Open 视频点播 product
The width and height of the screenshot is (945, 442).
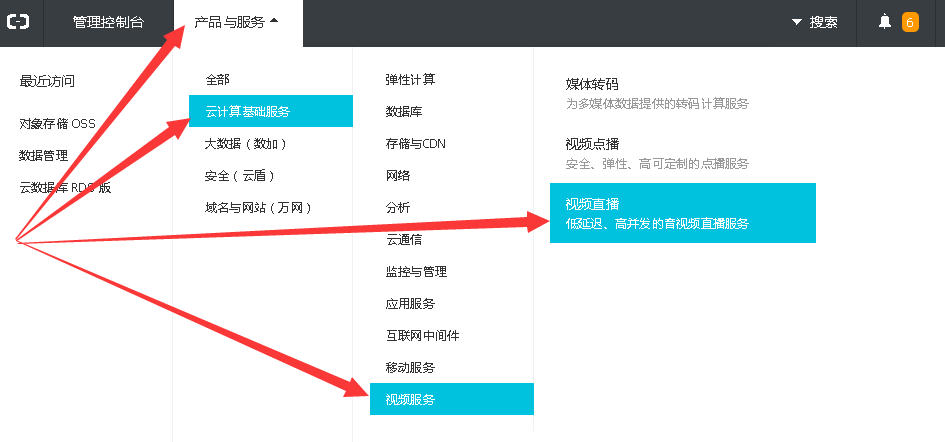click(592, 144)
